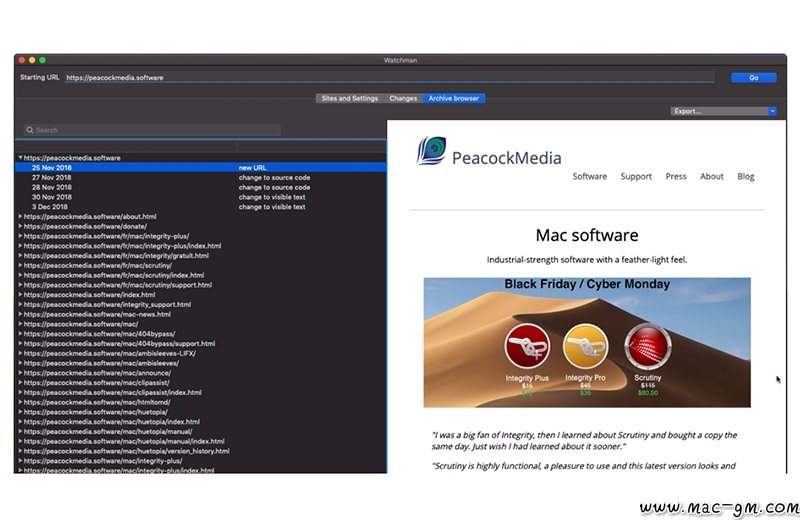Viewport: 800px width, 520px height.
Task: Click the mac/404bypass/support.html entry text
Action: pos(119,343)
